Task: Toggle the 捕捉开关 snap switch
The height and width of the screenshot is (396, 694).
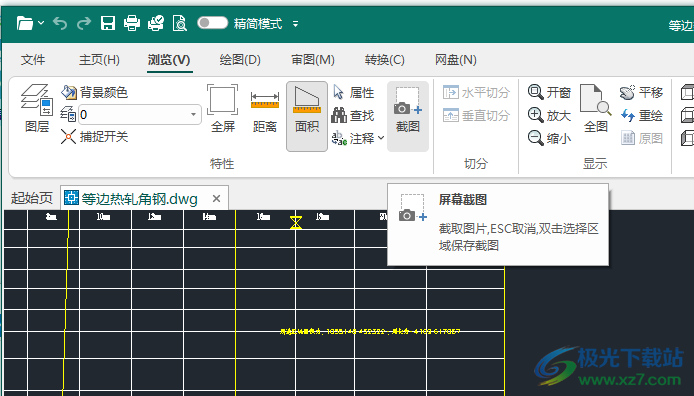Action: coord(94,137)
